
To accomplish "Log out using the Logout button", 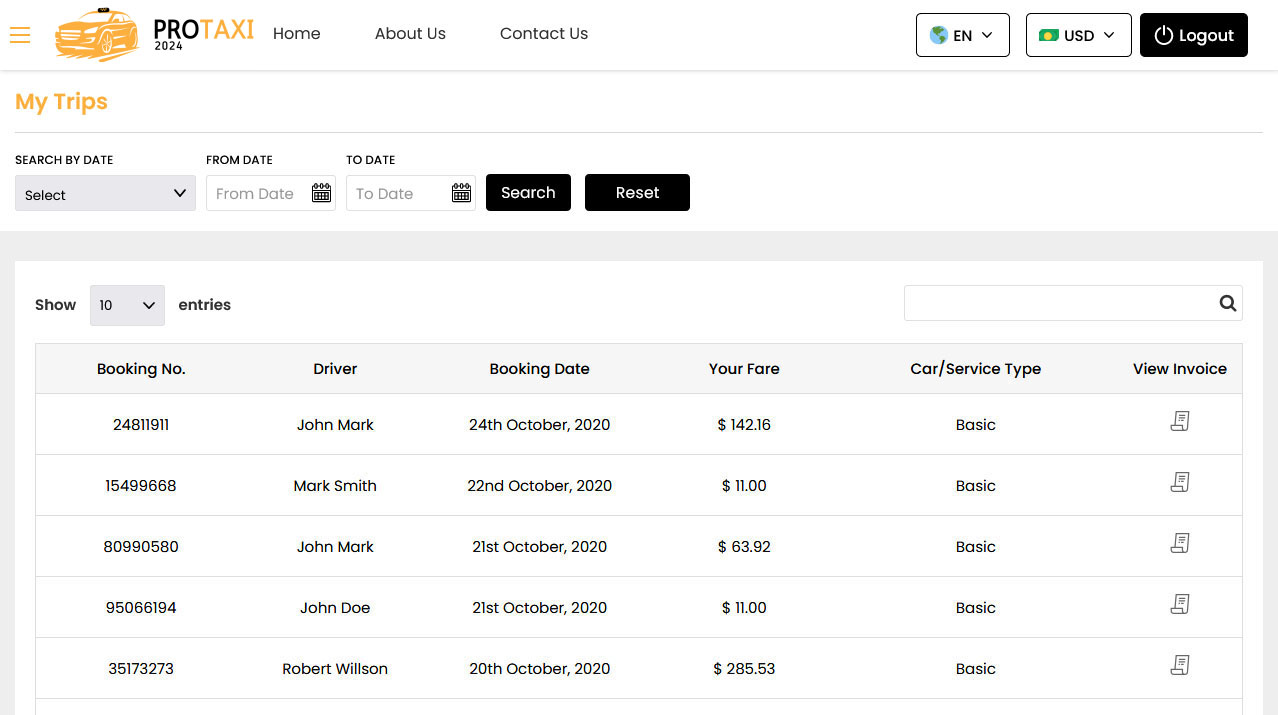I will (1194, 35).
